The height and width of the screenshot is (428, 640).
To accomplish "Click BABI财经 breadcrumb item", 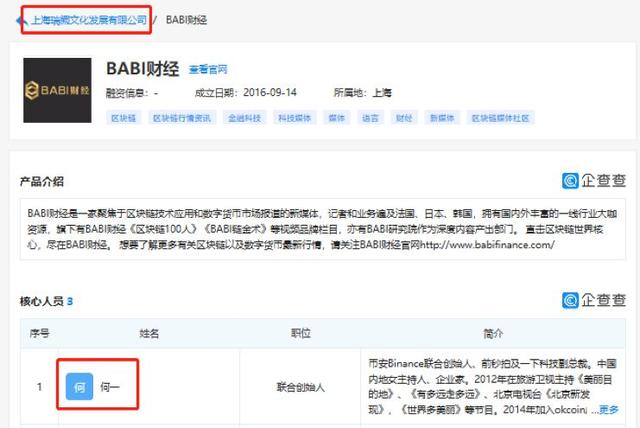I will (187, 19).
